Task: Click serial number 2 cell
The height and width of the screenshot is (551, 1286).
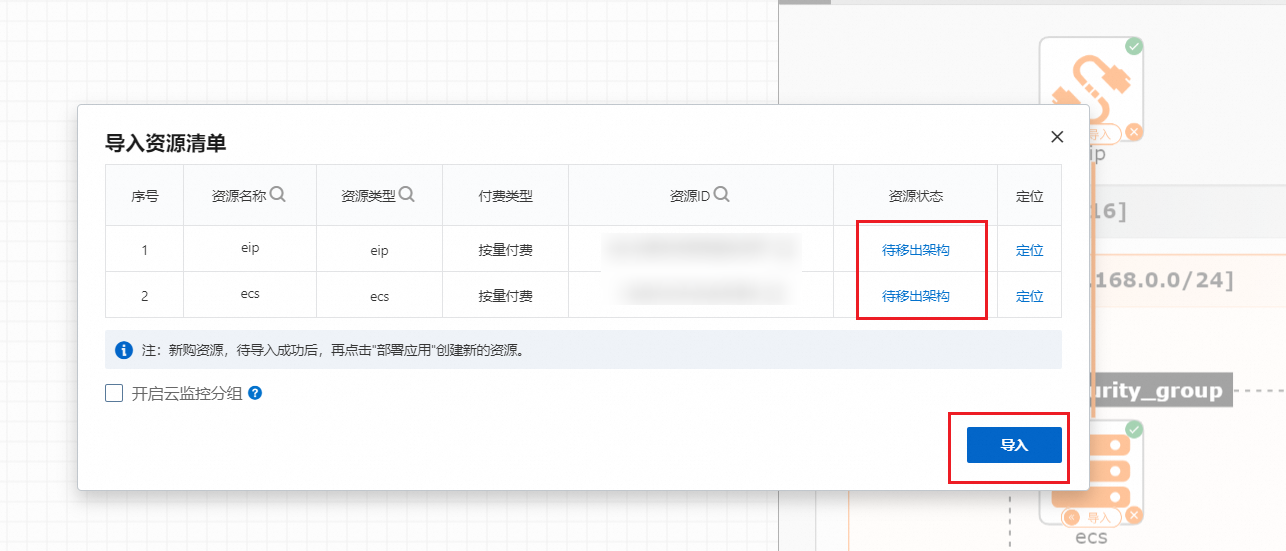Action: [145, 296]
